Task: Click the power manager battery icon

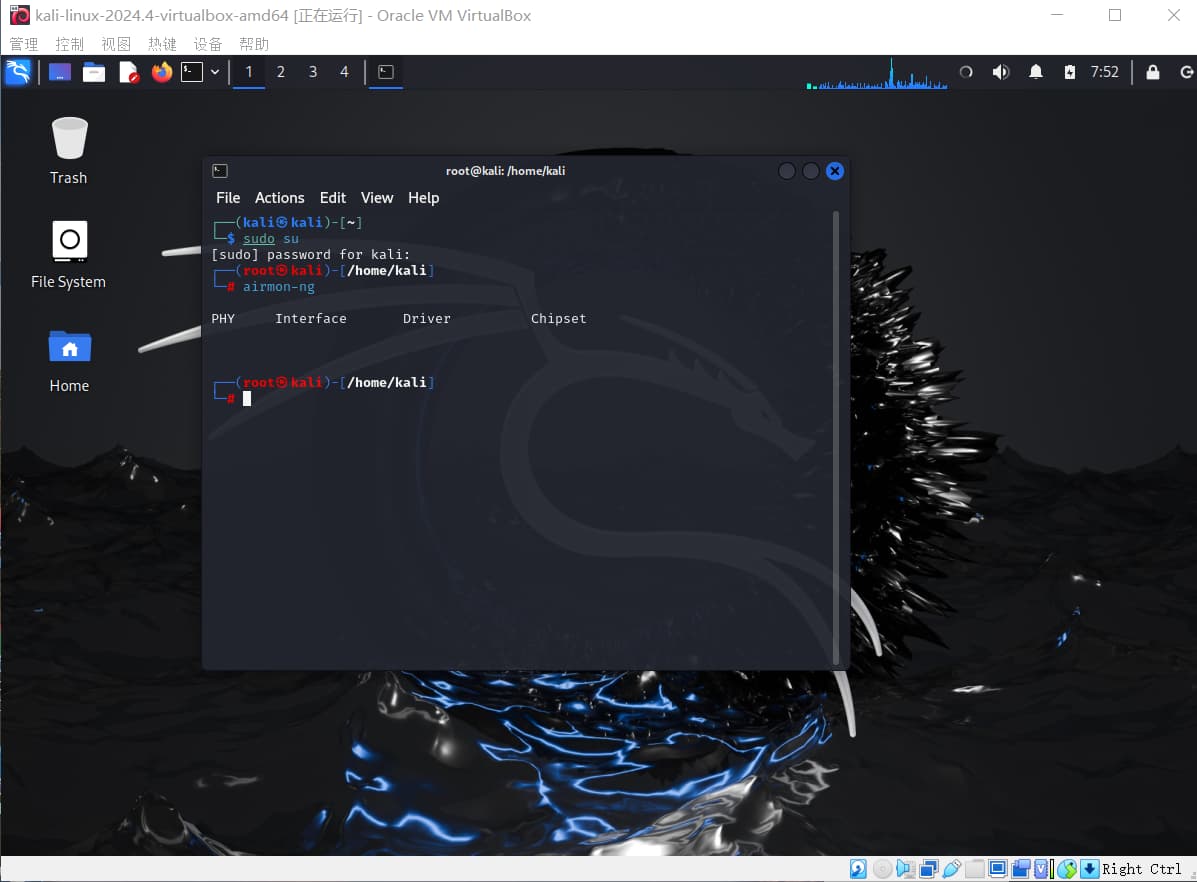Action: point(1070,72)
